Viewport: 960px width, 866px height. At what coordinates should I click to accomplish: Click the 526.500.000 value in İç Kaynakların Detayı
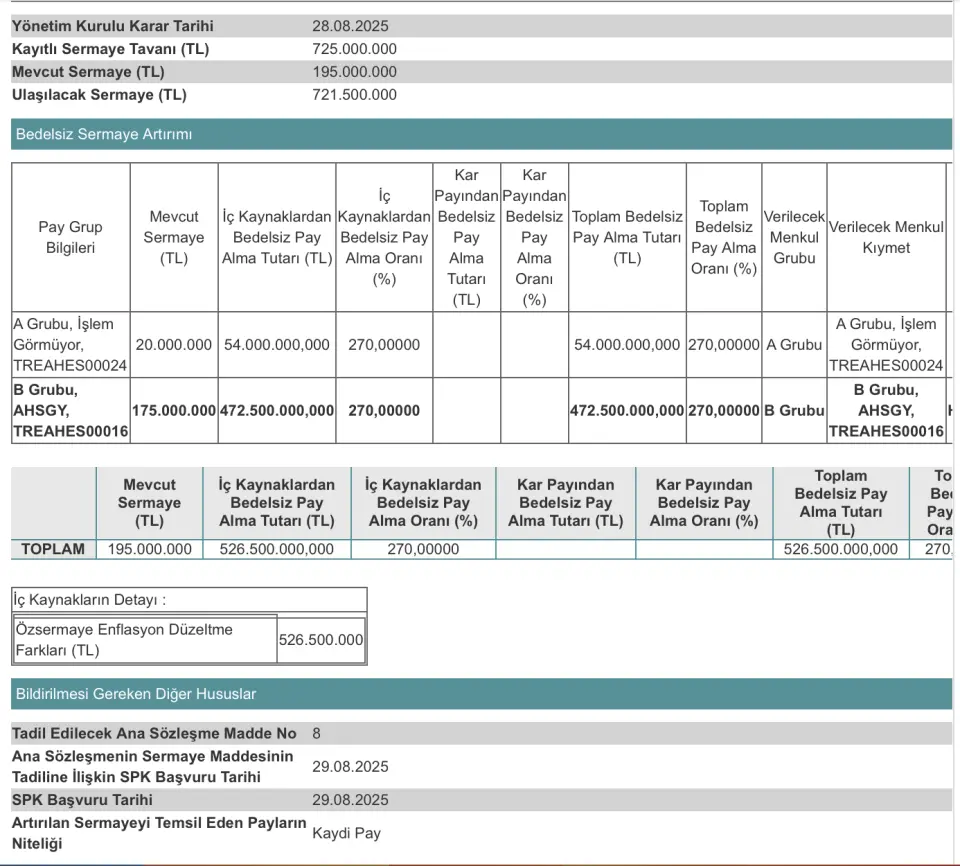point(321,640)
